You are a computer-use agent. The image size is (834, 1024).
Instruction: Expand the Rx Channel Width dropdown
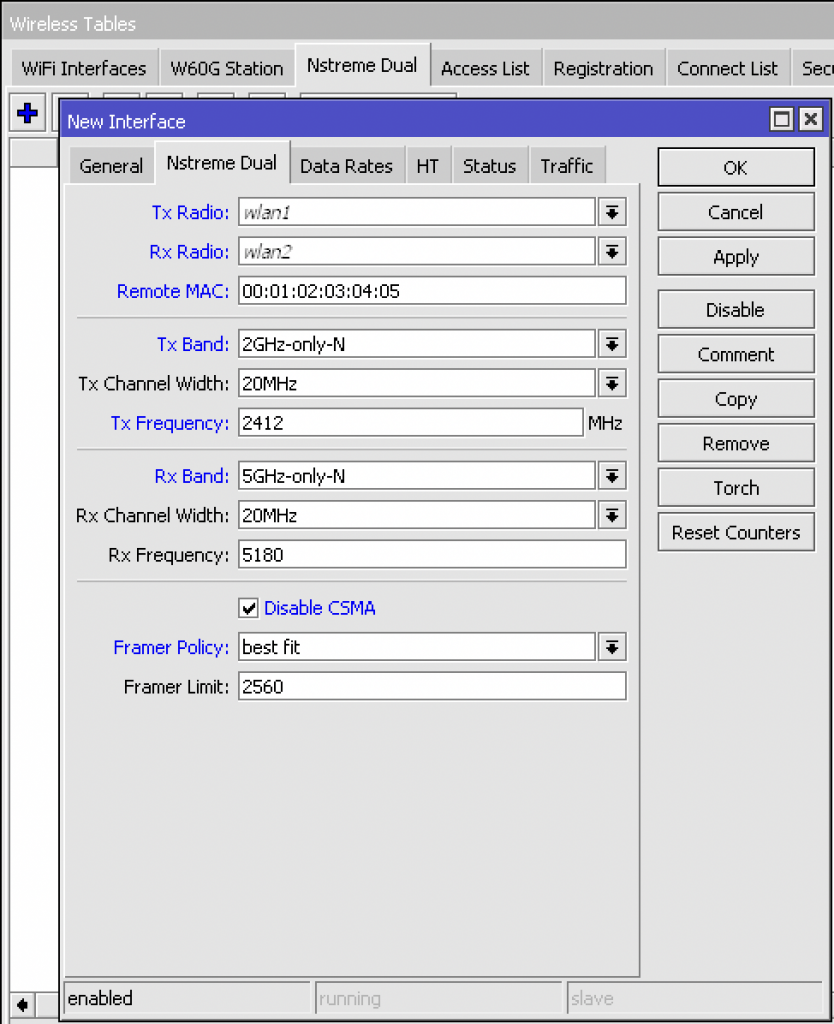click(x=611, y=515)
